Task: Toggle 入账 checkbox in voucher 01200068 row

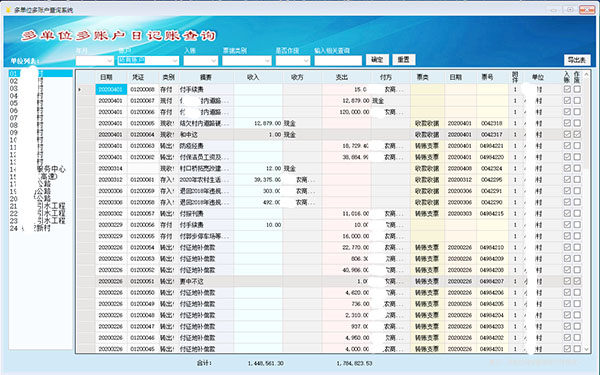Action: click(567, 89)
